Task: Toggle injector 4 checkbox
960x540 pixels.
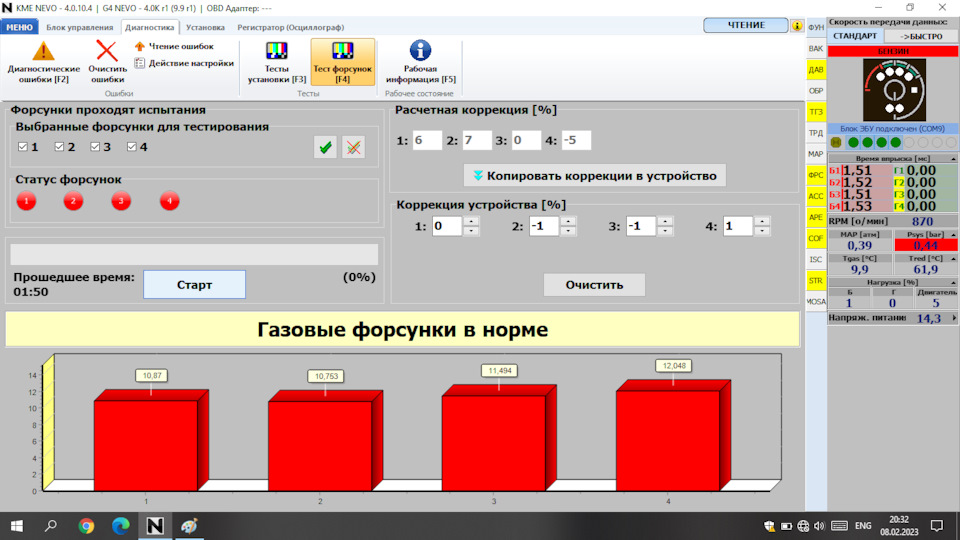Action: click(132, 147)
